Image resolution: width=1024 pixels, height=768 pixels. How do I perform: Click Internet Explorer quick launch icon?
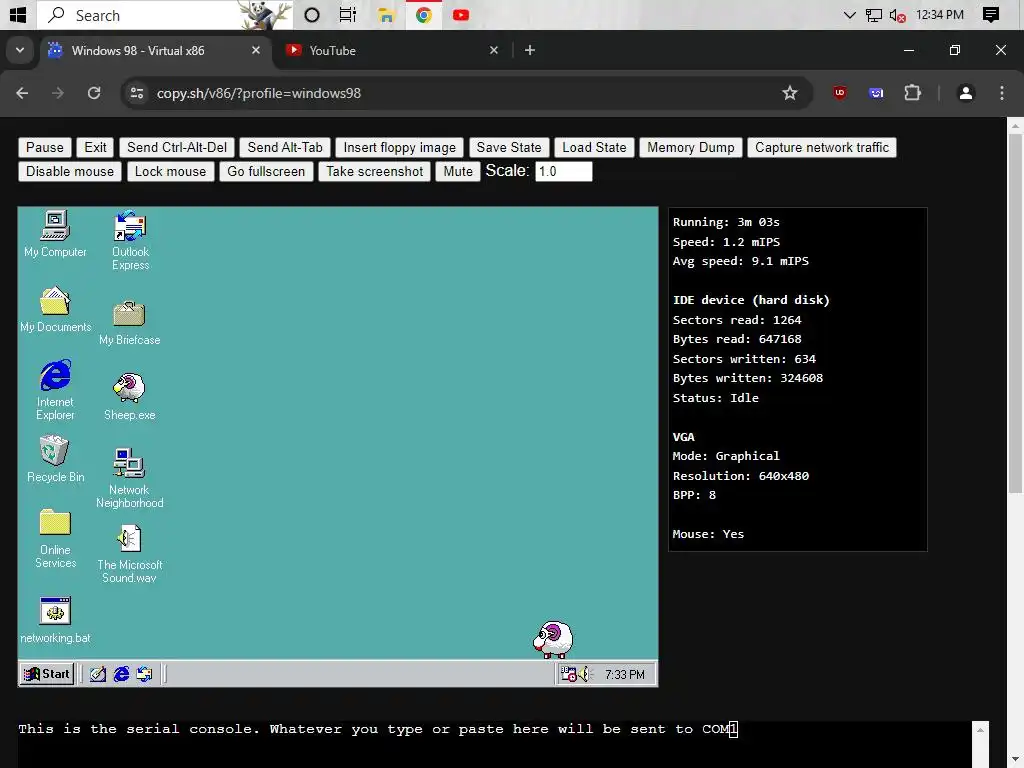[121, 674]
